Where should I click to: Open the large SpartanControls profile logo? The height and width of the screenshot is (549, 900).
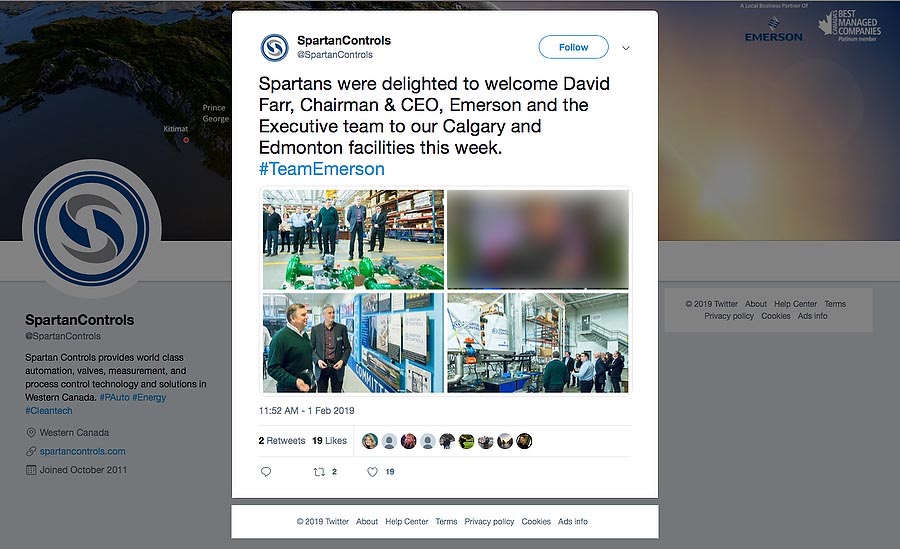[85, 229]
